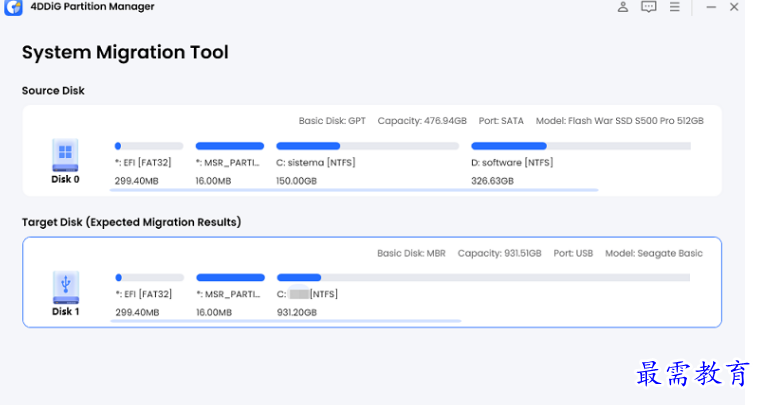Viewport: 758px width, 405px height.
Task: Click the source MSR partition usage bar
Action: point(230,146)
